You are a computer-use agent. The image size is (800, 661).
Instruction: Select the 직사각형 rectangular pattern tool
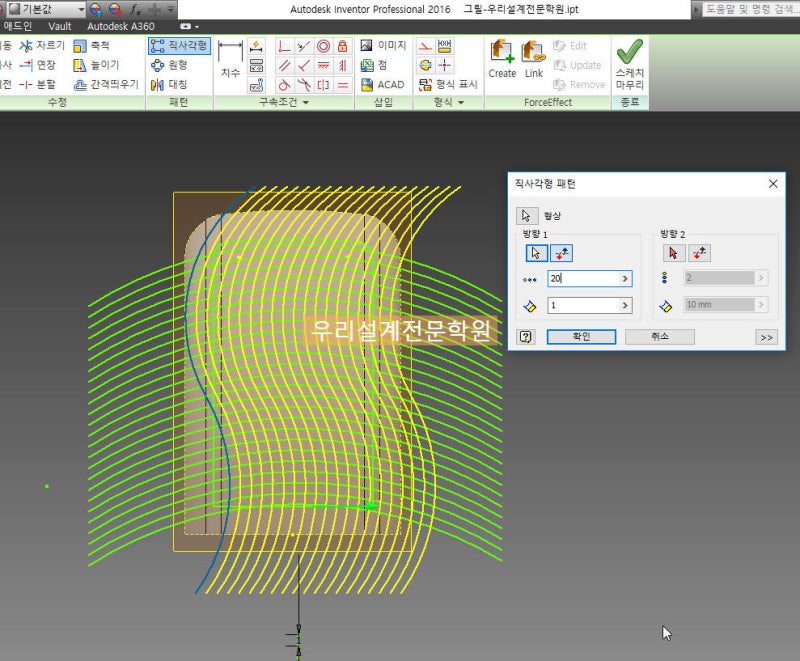point(179,46)
